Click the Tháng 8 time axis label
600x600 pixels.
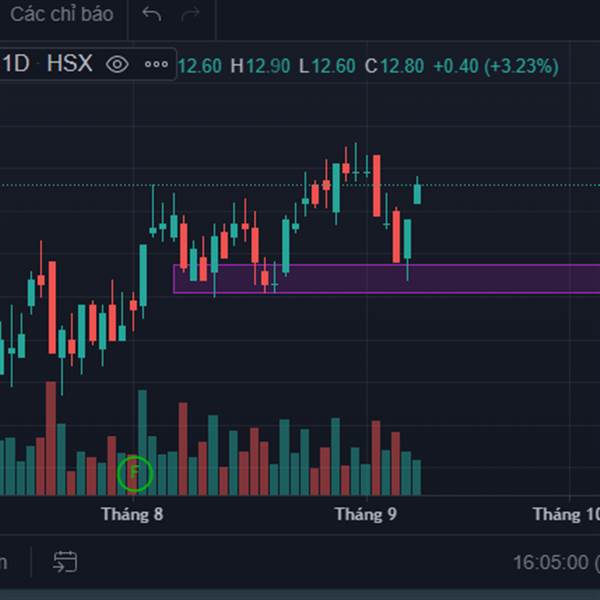pyautogui.click(x=132, y=514)
